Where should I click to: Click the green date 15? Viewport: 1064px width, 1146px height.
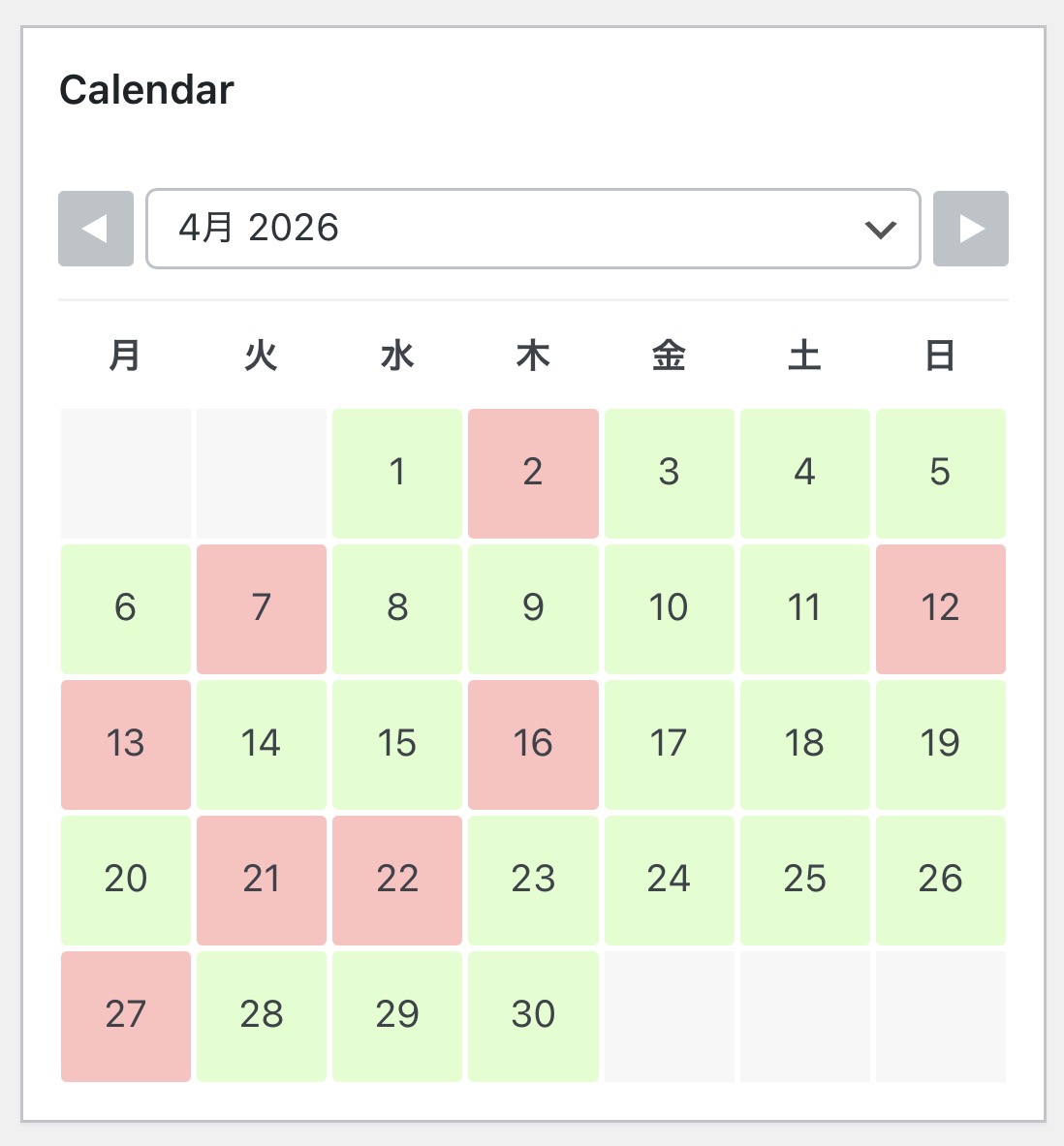pyautogui.click(x=397, y=744)
